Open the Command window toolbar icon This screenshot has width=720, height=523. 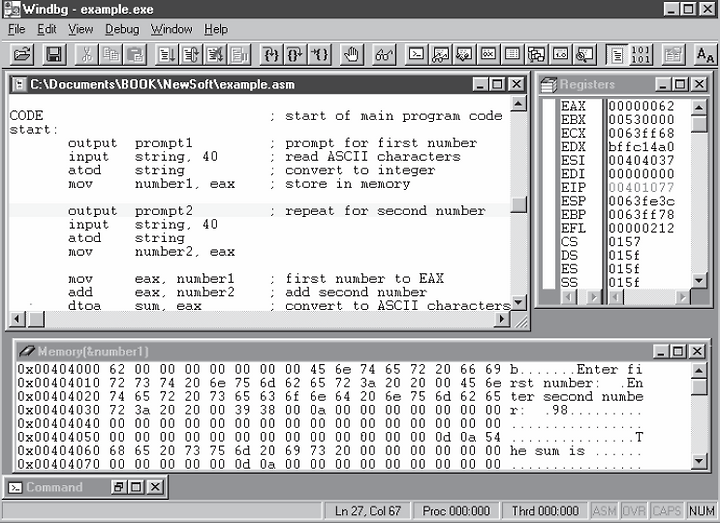click(x=416, y=55)
